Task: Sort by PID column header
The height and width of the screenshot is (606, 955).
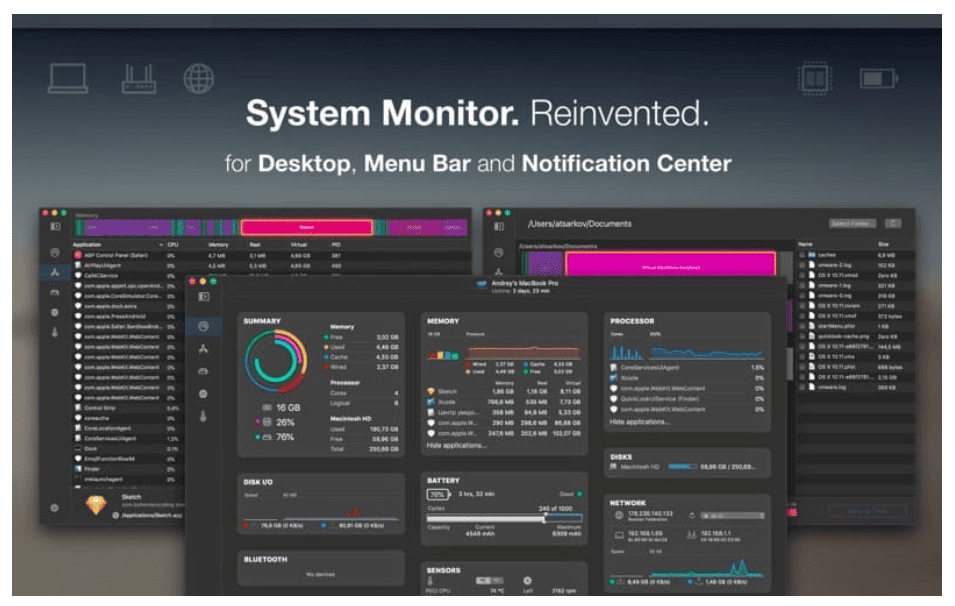Action: coord(336,245)
